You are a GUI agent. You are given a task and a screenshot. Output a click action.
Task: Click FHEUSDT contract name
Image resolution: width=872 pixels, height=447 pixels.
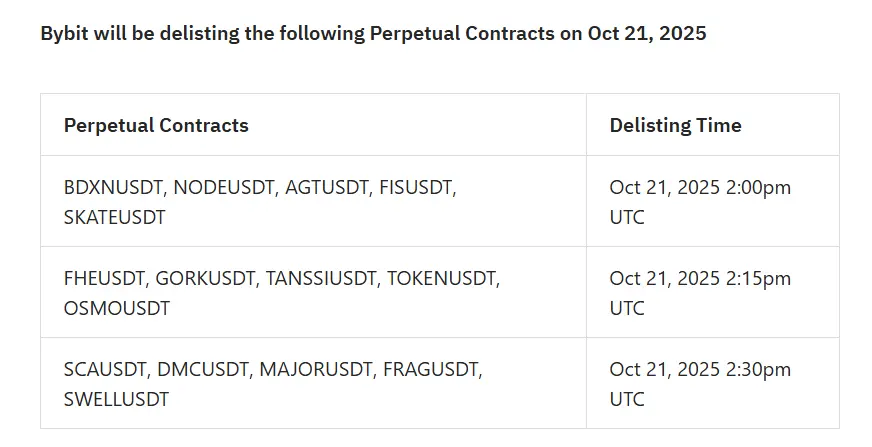click(x=104, y=278)
